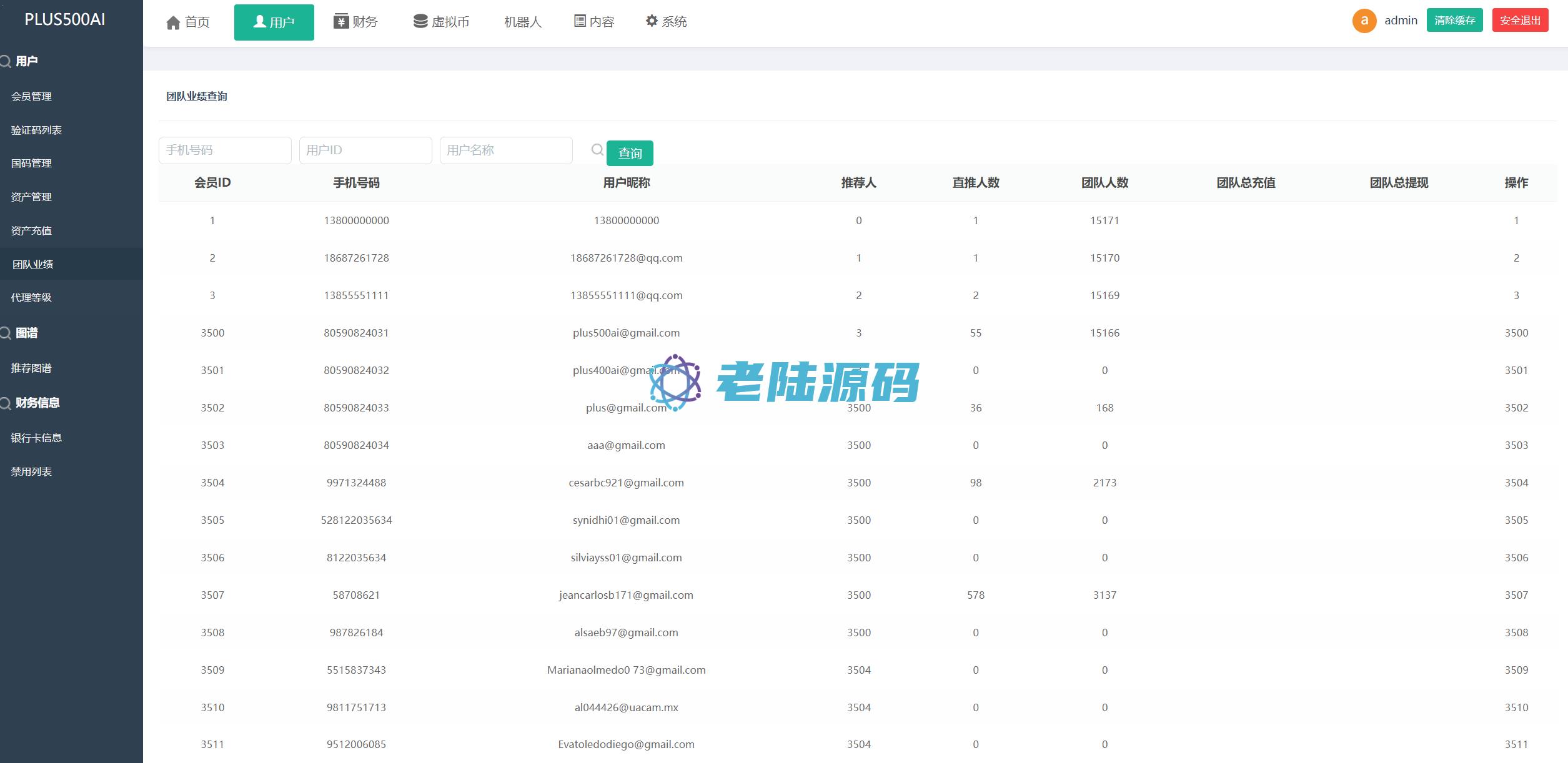Click the gear icon beside 系统
The image size is (1568, 763).
tap(652, 21)
